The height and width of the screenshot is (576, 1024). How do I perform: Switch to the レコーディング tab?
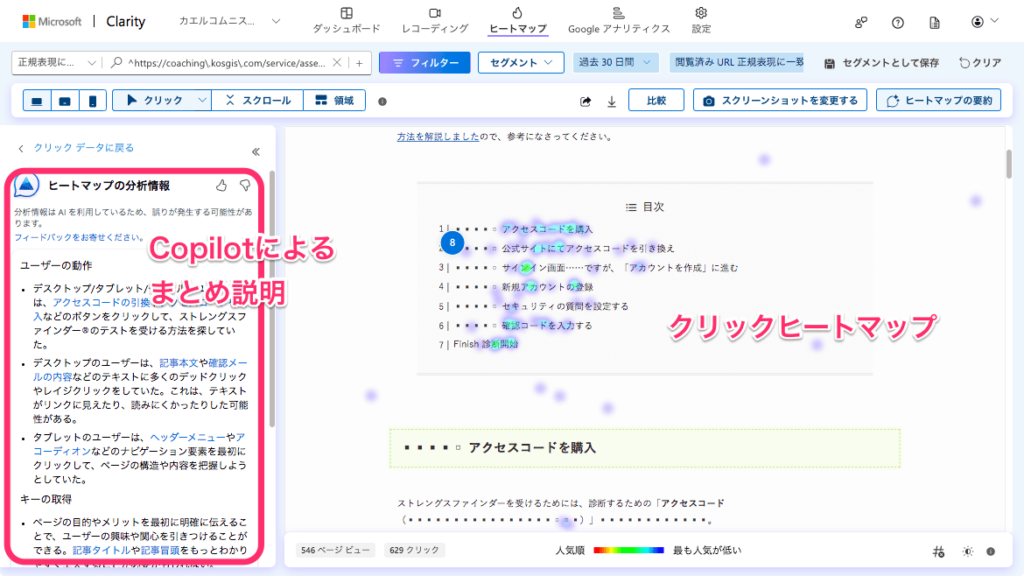pos(435,21)
